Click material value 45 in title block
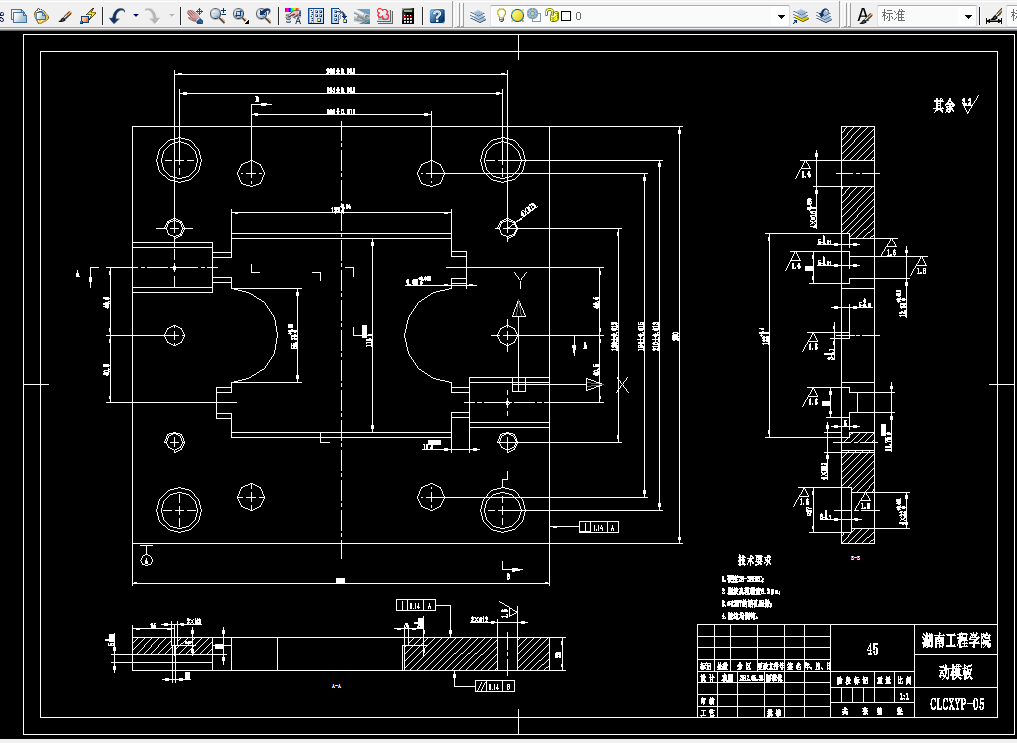1017x743 pixels. (x=872, y=649)
